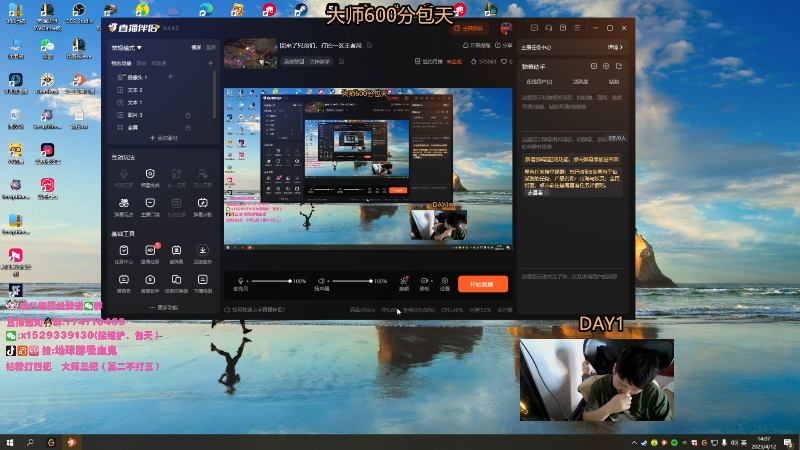Open the gift box interactive tool

point(177,208)
